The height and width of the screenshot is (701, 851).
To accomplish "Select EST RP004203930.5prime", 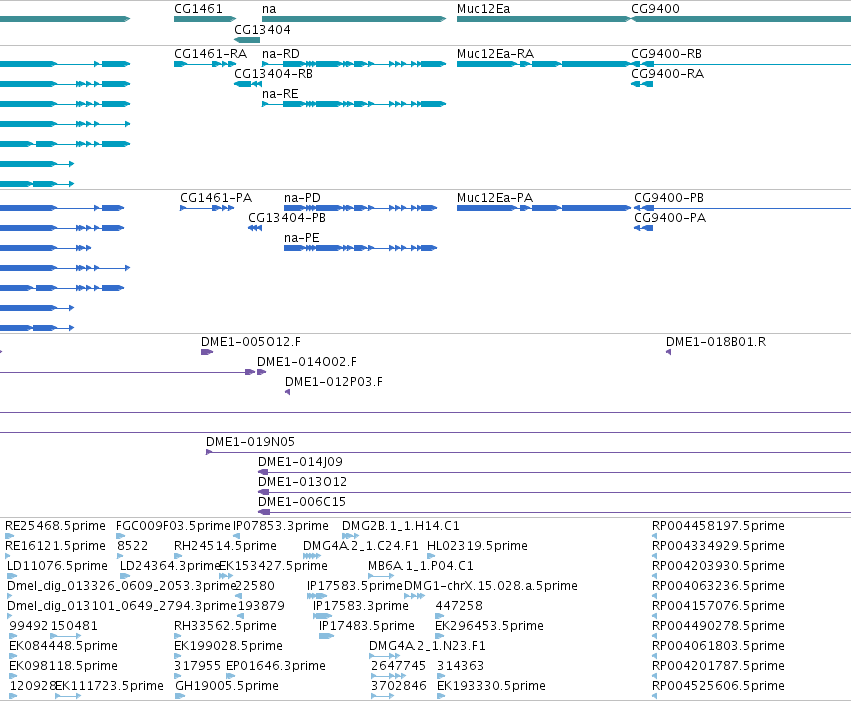I will pyautogui.click(x=718, y=566).
